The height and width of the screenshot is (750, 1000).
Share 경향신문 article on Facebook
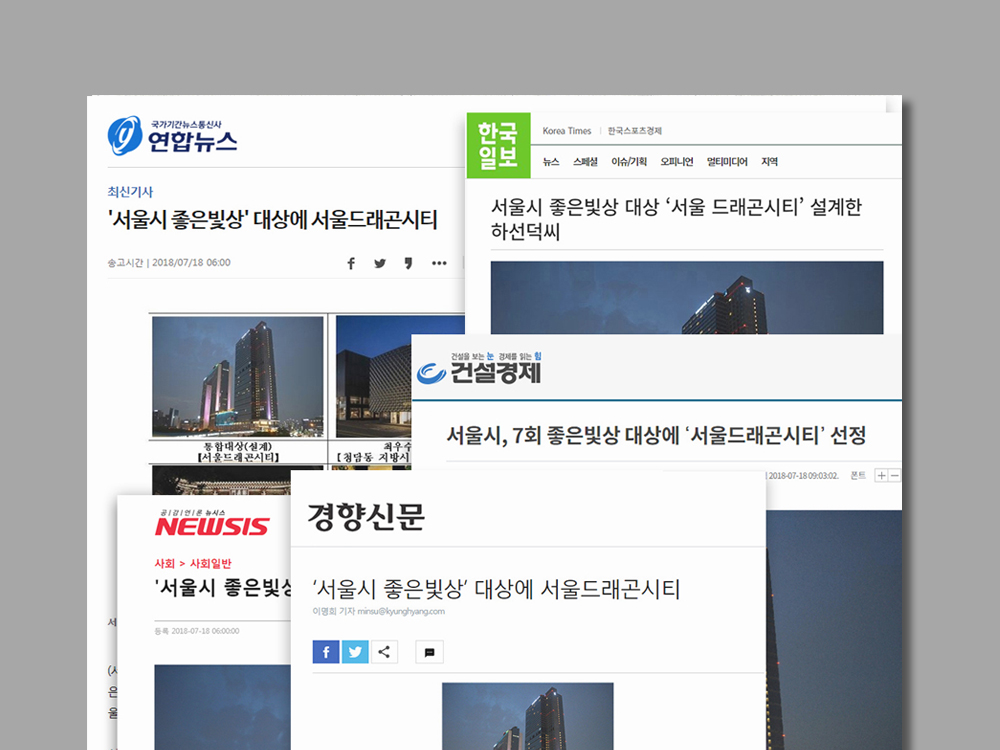pos(326,652)
